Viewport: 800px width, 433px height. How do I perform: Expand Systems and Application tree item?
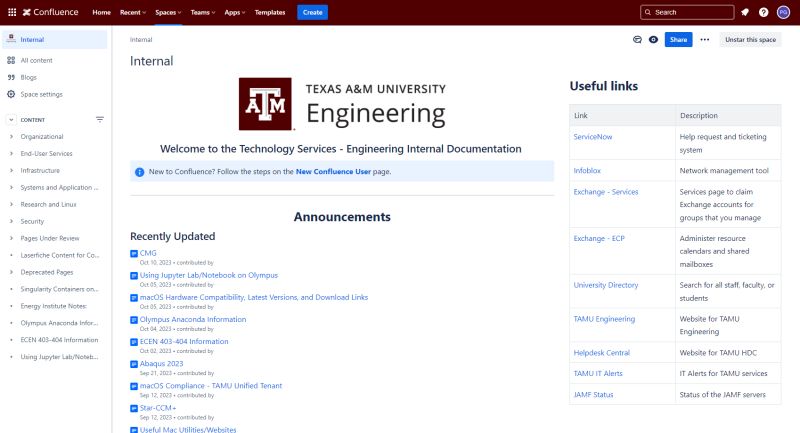point(11,188)
